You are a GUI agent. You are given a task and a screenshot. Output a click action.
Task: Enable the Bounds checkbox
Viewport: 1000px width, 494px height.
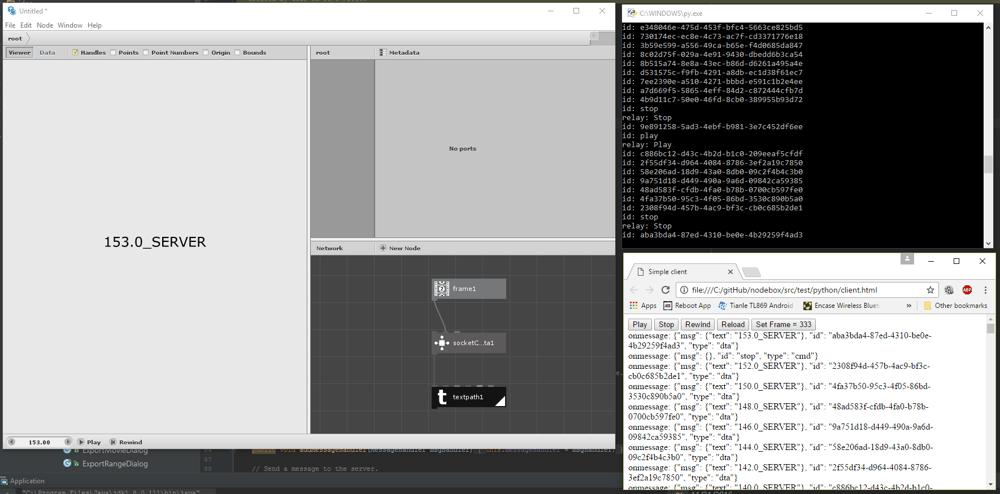[238, 52]
